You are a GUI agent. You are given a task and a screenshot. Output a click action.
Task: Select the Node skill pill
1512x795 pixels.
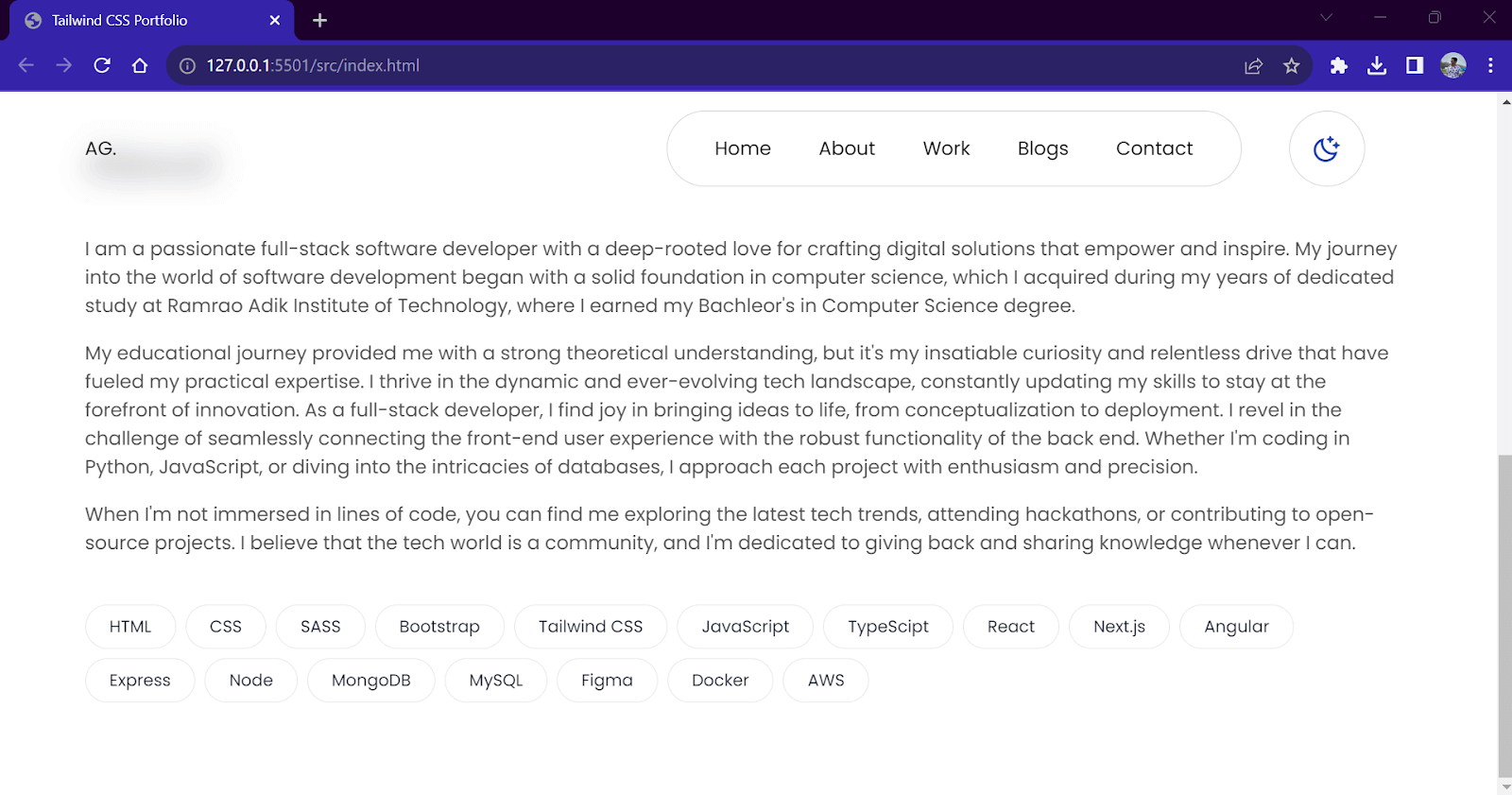251,681
